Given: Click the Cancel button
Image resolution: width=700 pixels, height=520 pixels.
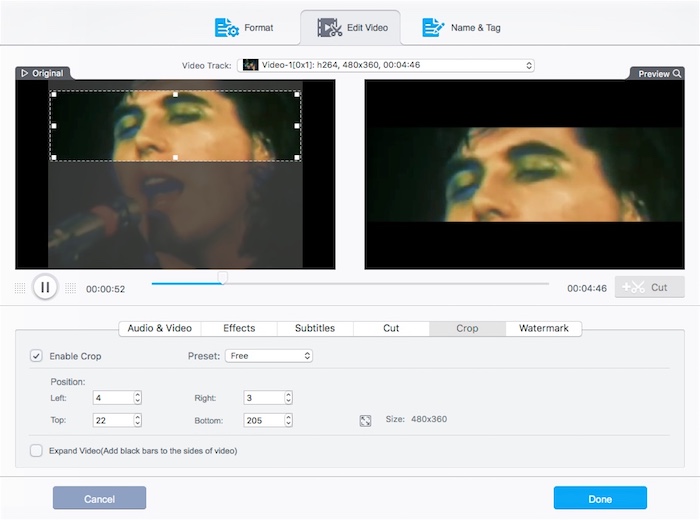Looking at the screenshot, I should click(x=99, y=498).
